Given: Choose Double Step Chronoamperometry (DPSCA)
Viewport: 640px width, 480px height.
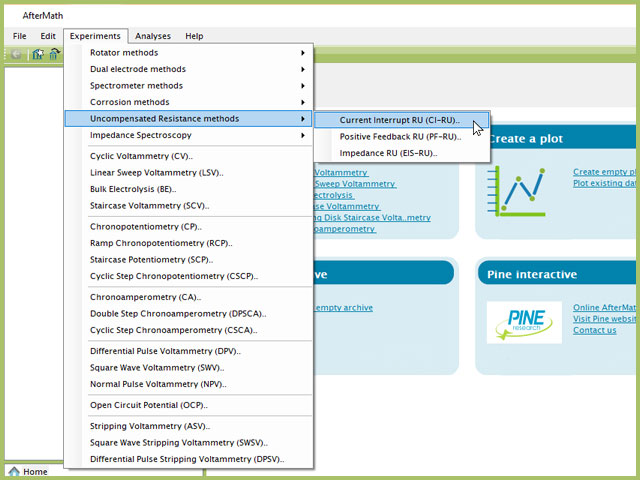Looking at the screenshot, I should (189, 314).
